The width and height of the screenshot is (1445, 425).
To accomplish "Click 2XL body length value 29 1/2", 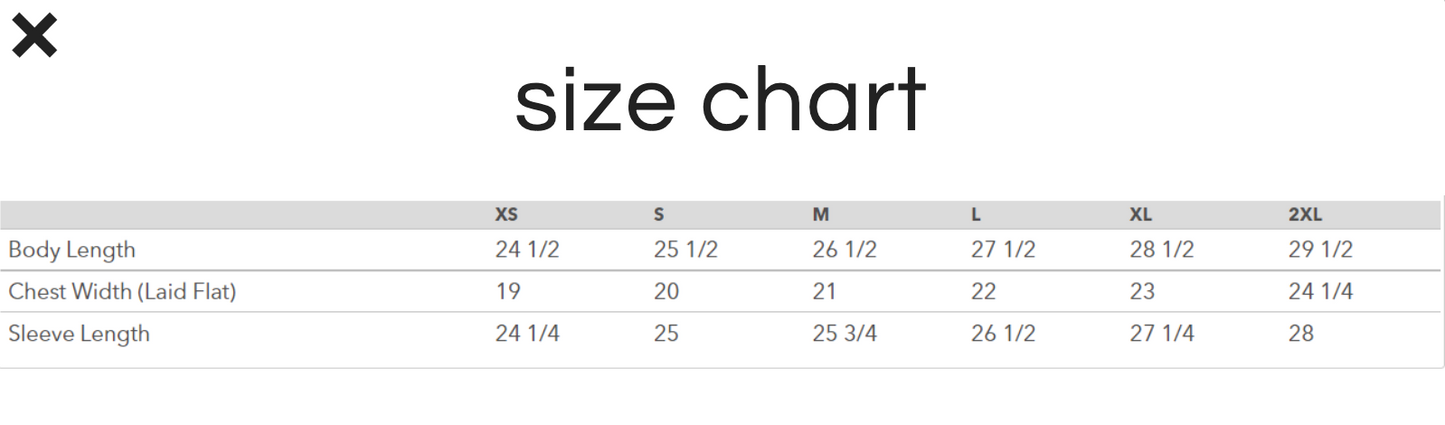I will 1320,250.
